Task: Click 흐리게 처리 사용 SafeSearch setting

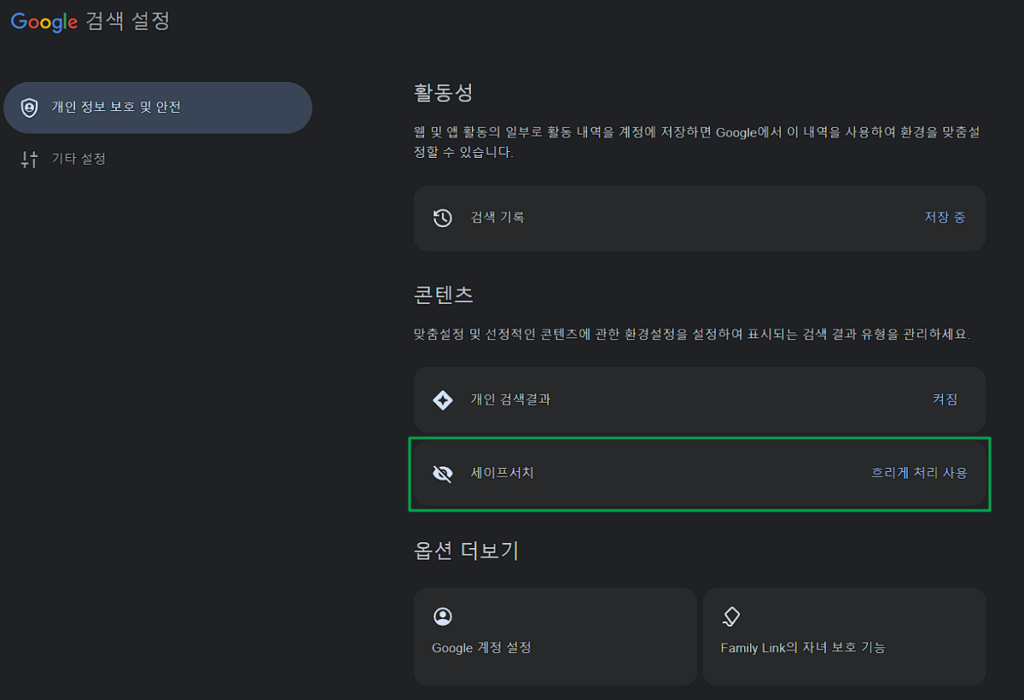Action: tap(919, 473)
